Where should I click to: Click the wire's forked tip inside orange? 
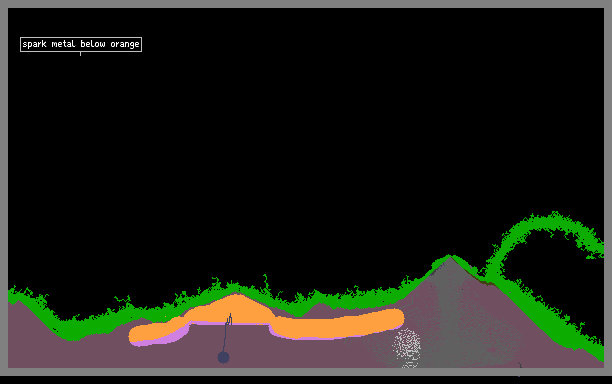point(230,319)
